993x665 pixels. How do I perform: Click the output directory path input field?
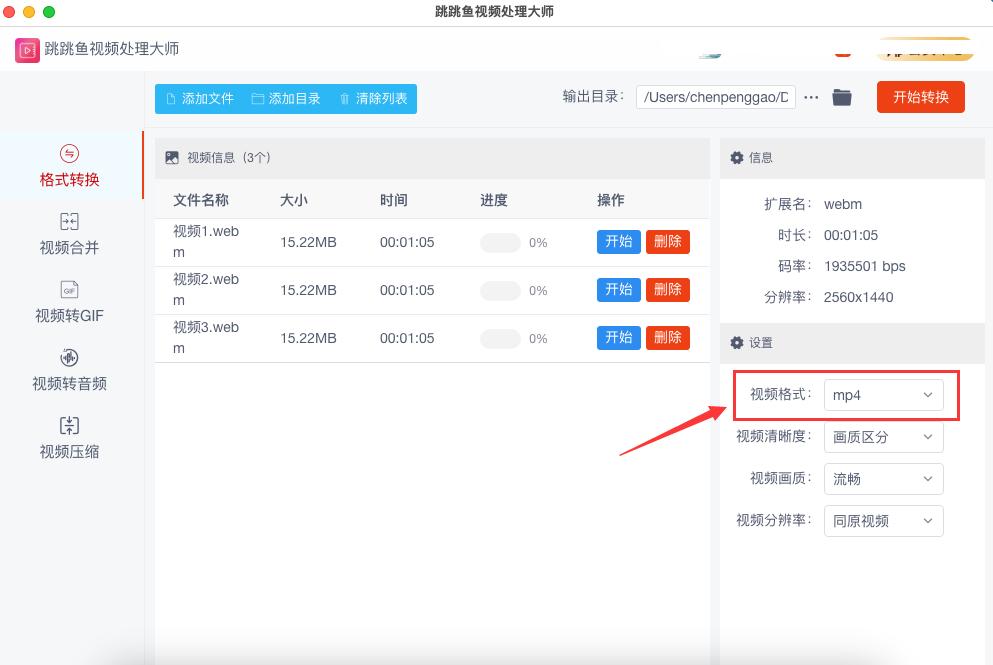tap(715, 97)
